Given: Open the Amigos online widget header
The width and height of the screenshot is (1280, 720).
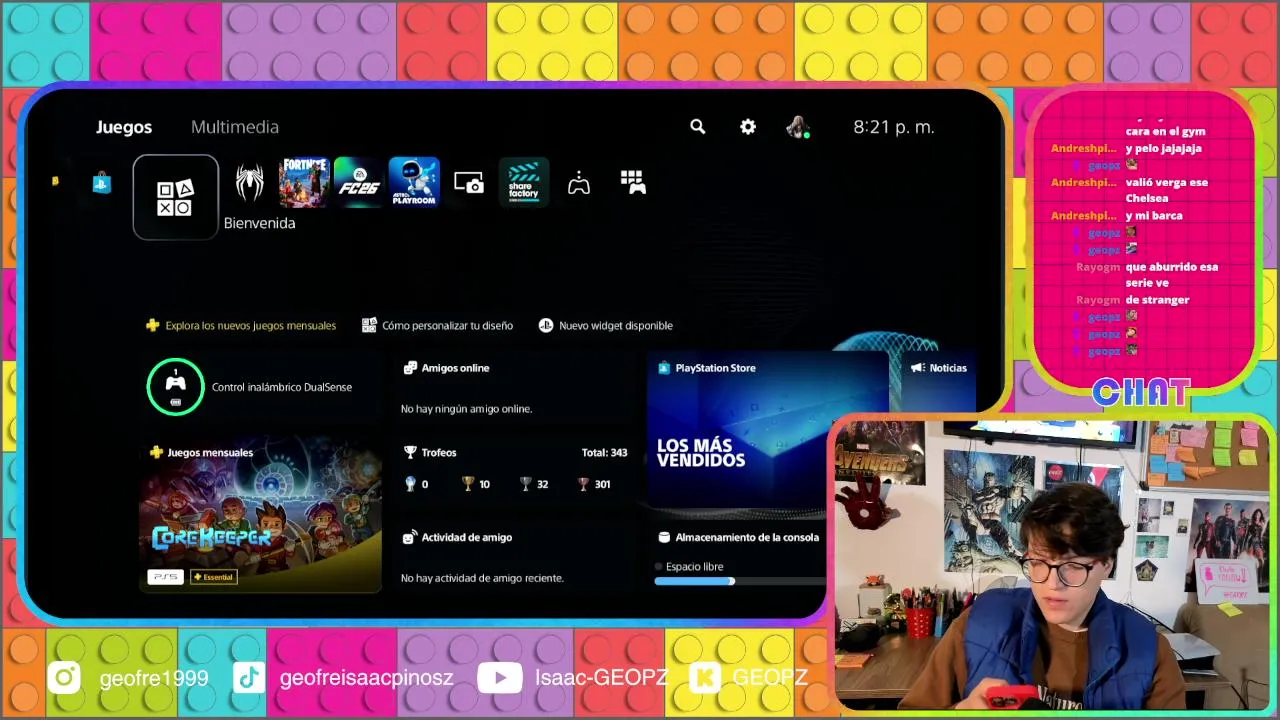Looking at the screenshot, I should [x=446, y=368].
